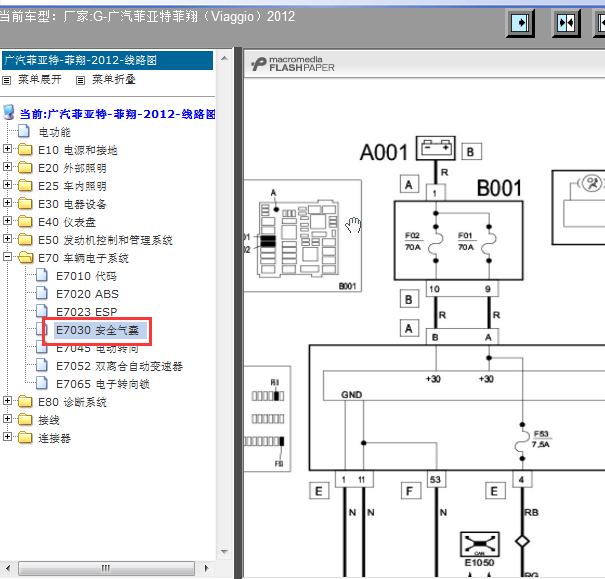This screenshot has height=579, width=605.
Task: Click the 菜单展开 link
Action: [x=40, y=79]
